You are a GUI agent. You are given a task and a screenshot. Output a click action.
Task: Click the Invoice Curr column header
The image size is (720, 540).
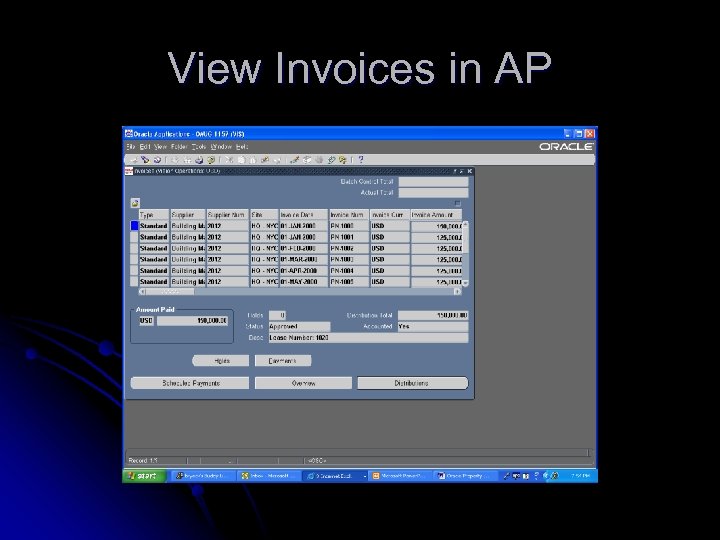[x=389, y=214]
